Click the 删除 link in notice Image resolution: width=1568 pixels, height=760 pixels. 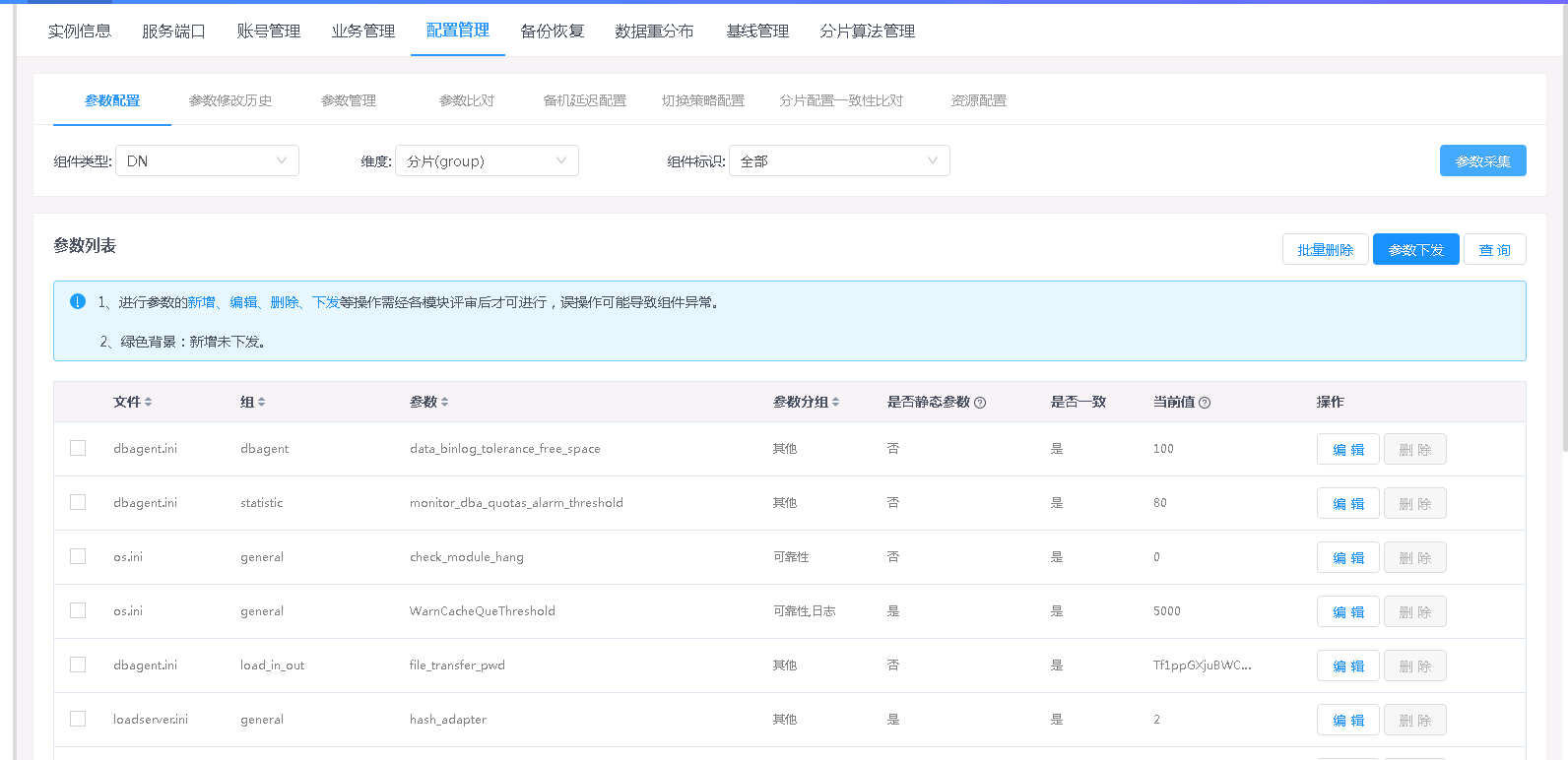[285, 302]
